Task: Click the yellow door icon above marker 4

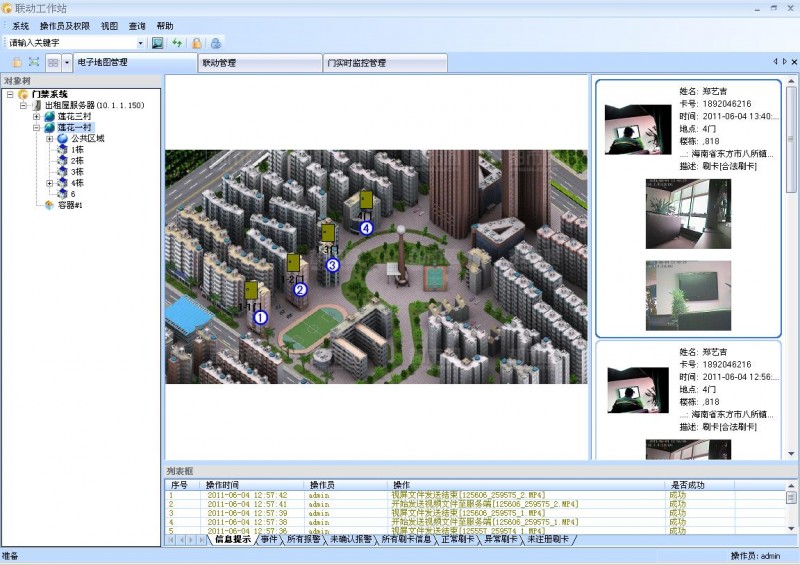Action: click(x=366, y=200)
